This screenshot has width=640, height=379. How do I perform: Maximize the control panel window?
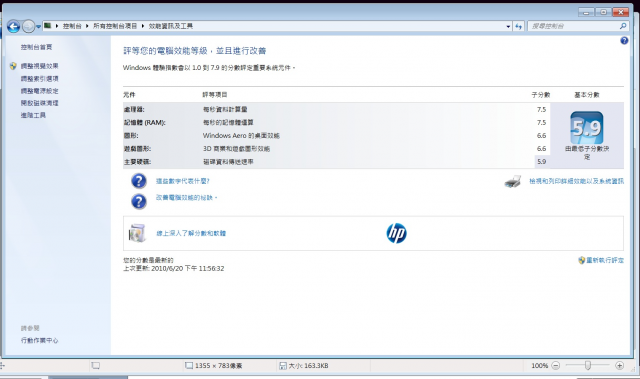point(603,12)
